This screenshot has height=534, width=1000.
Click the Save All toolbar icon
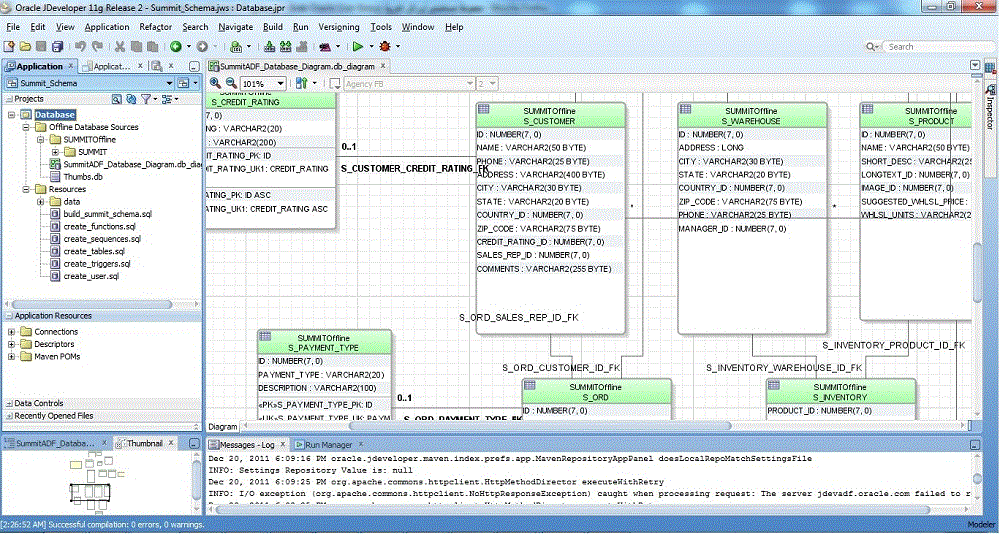[x=59, y=46]
